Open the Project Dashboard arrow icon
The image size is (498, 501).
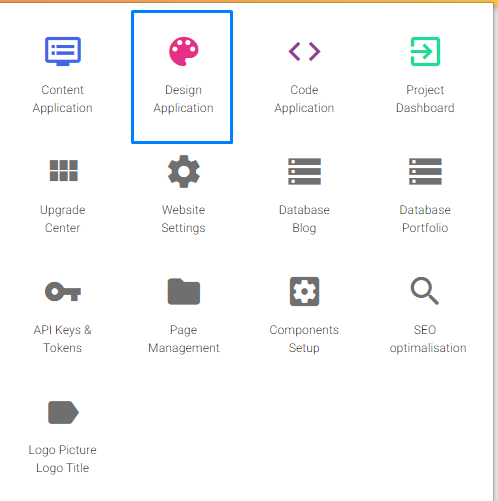tap(425, 51)
